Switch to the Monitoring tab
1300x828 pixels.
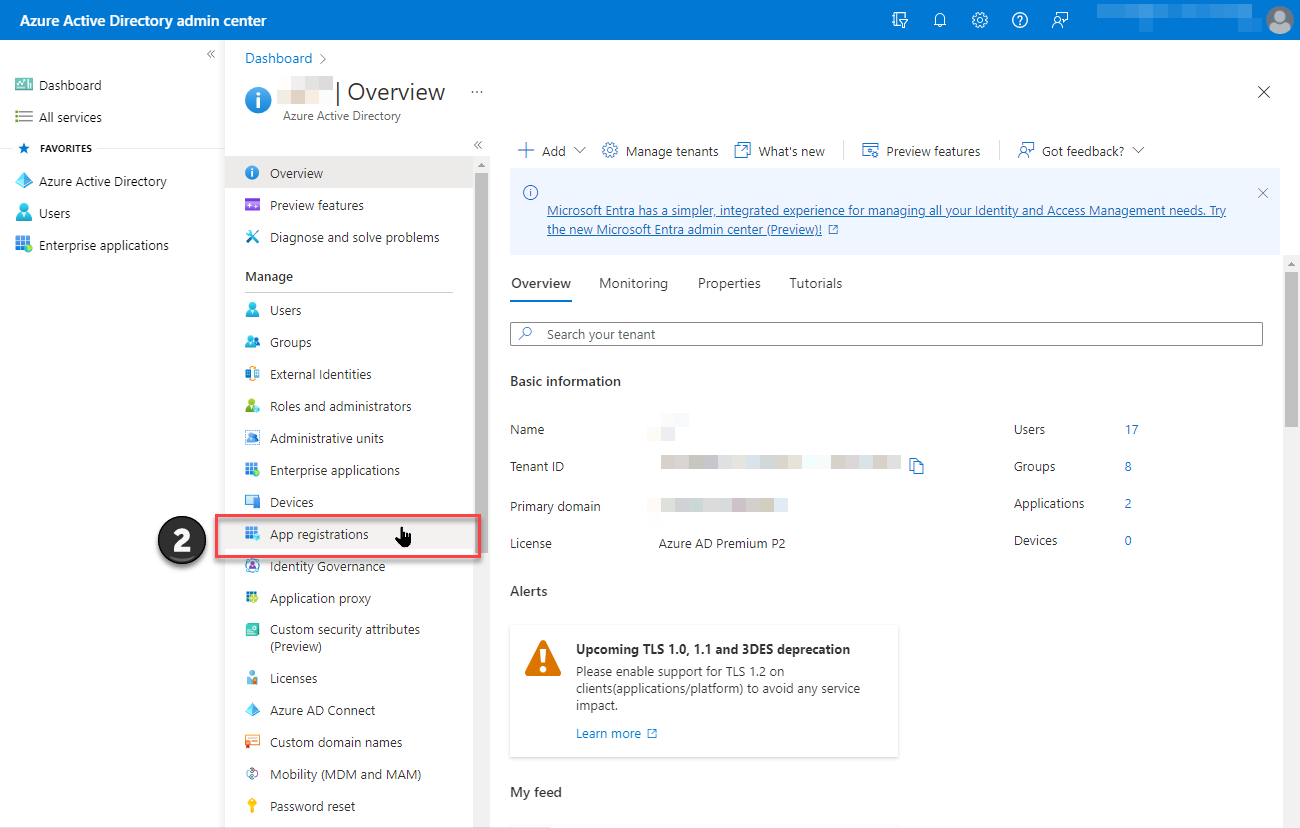(x=633, y=284)
